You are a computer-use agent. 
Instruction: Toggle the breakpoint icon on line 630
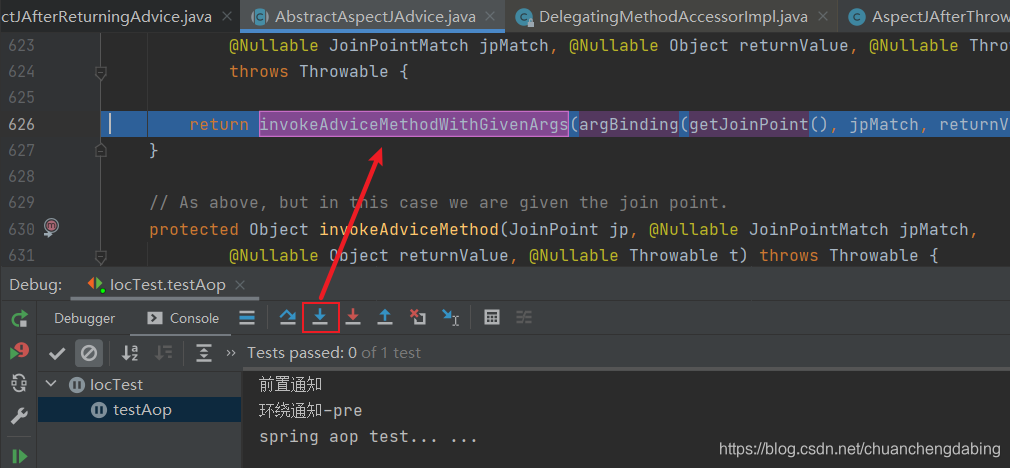[x=52, y=228]
